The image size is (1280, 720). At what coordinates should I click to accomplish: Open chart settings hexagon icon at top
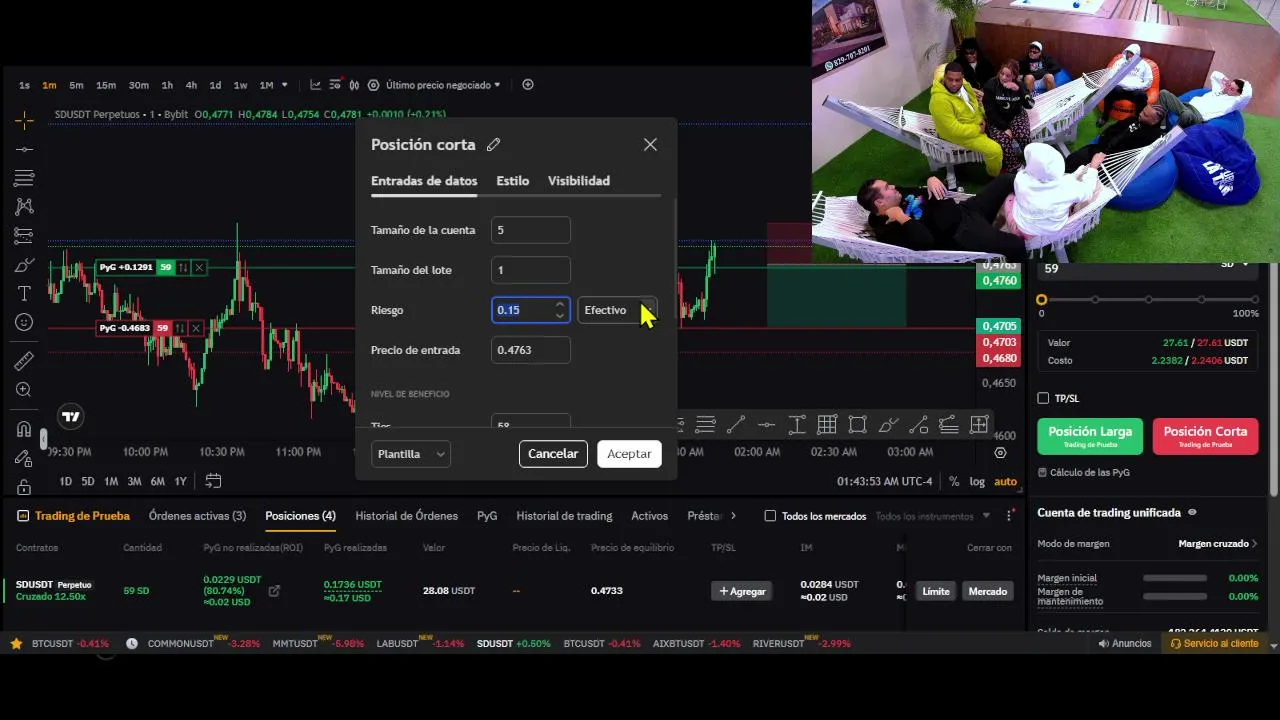pyautogui.click(x=374, y=85)
